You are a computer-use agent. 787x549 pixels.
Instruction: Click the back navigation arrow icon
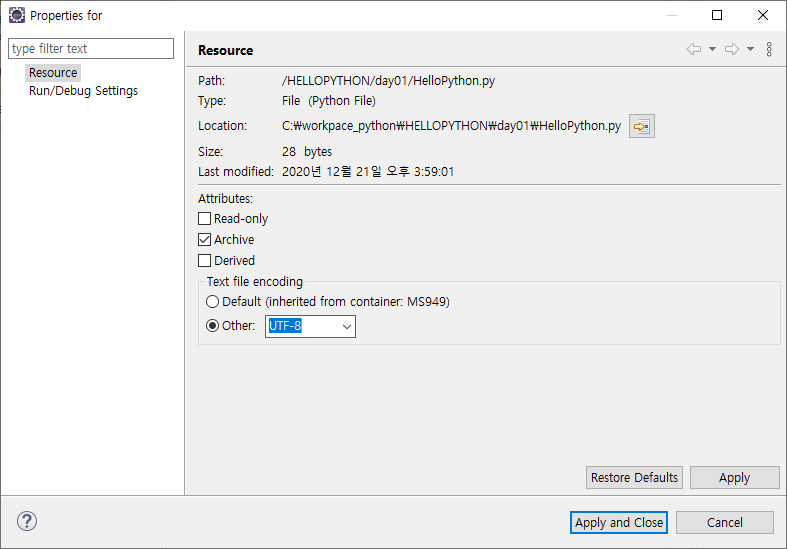[x=694, y=49]
